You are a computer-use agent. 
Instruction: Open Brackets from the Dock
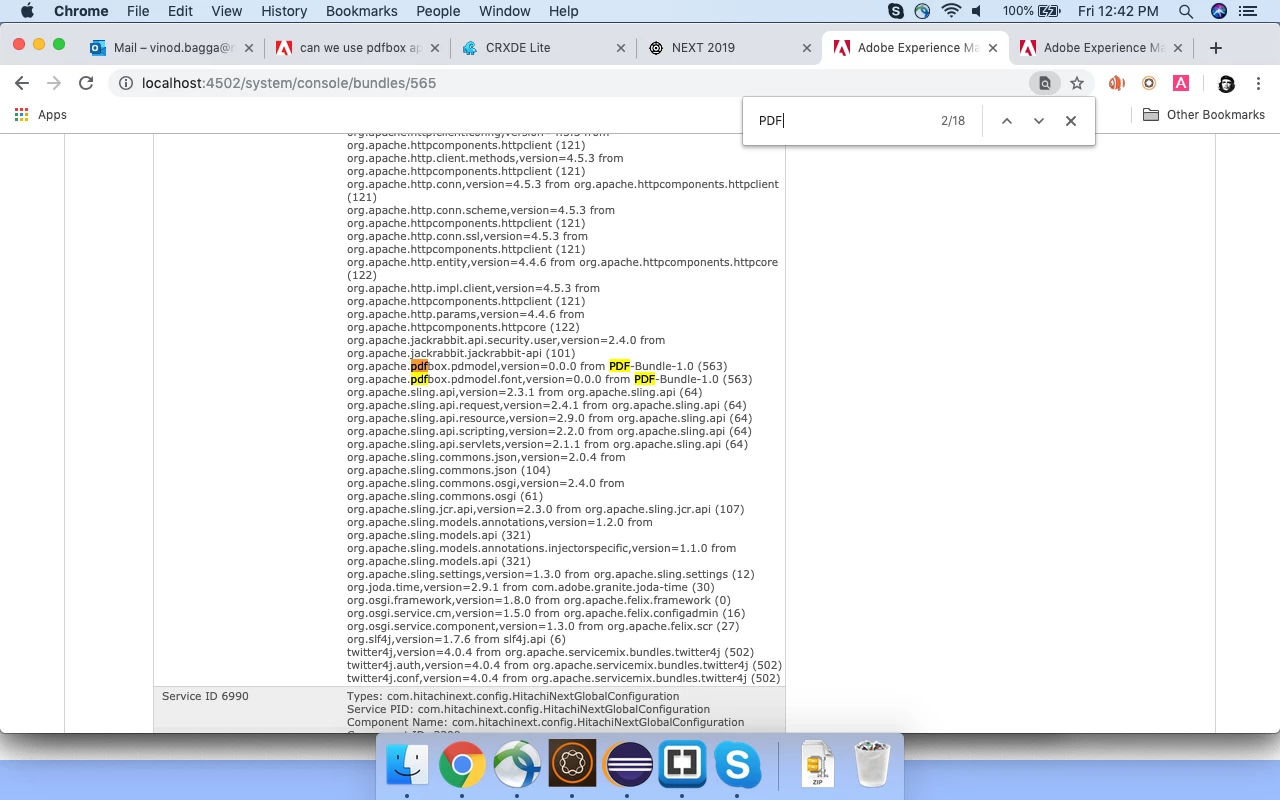(682, 765)
